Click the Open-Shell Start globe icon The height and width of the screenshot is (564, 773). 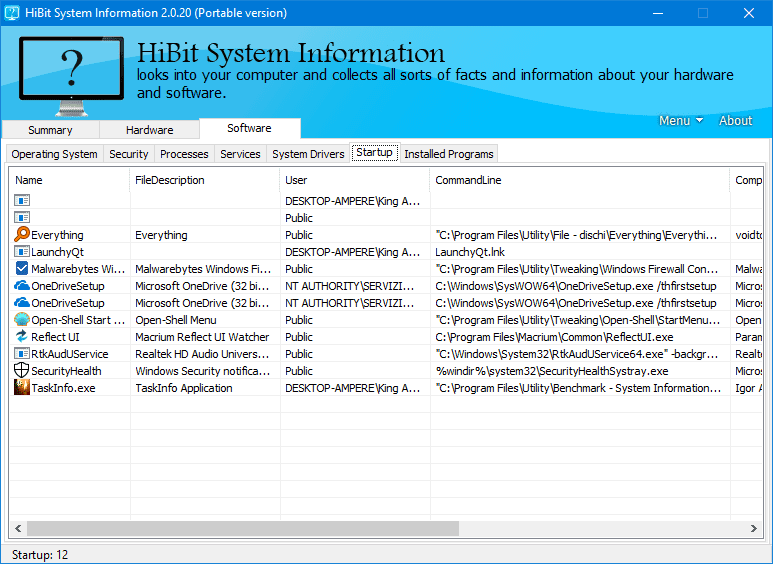[x=22, y=320]
